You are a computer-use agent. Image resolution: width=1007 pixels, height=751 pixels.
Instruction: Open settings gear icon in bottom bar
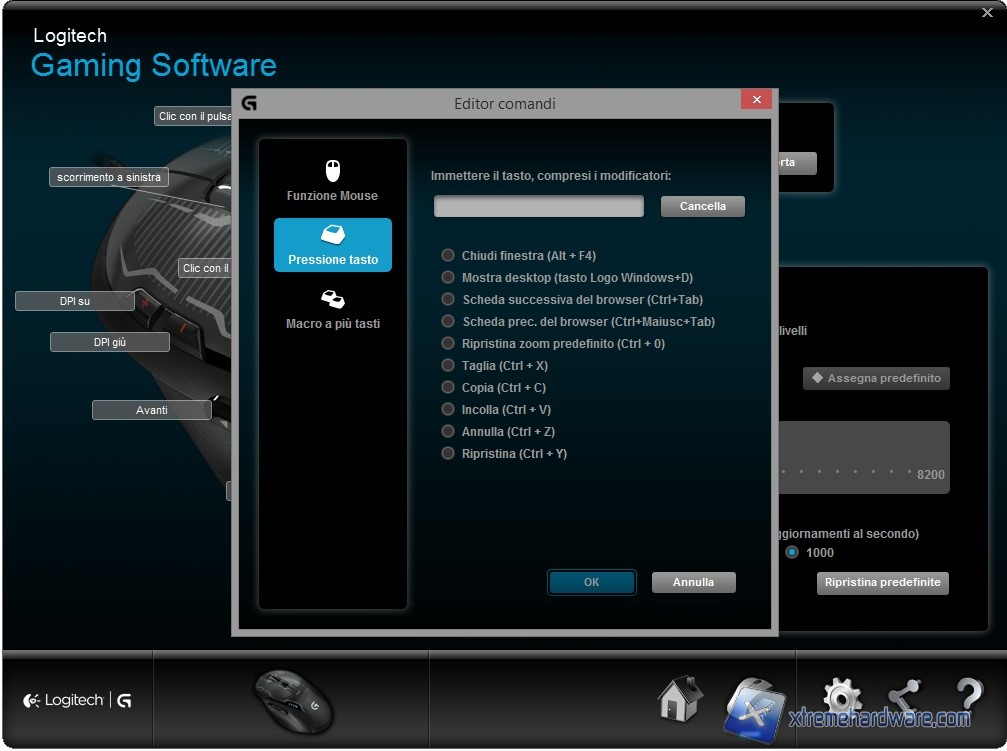(842, 697)
